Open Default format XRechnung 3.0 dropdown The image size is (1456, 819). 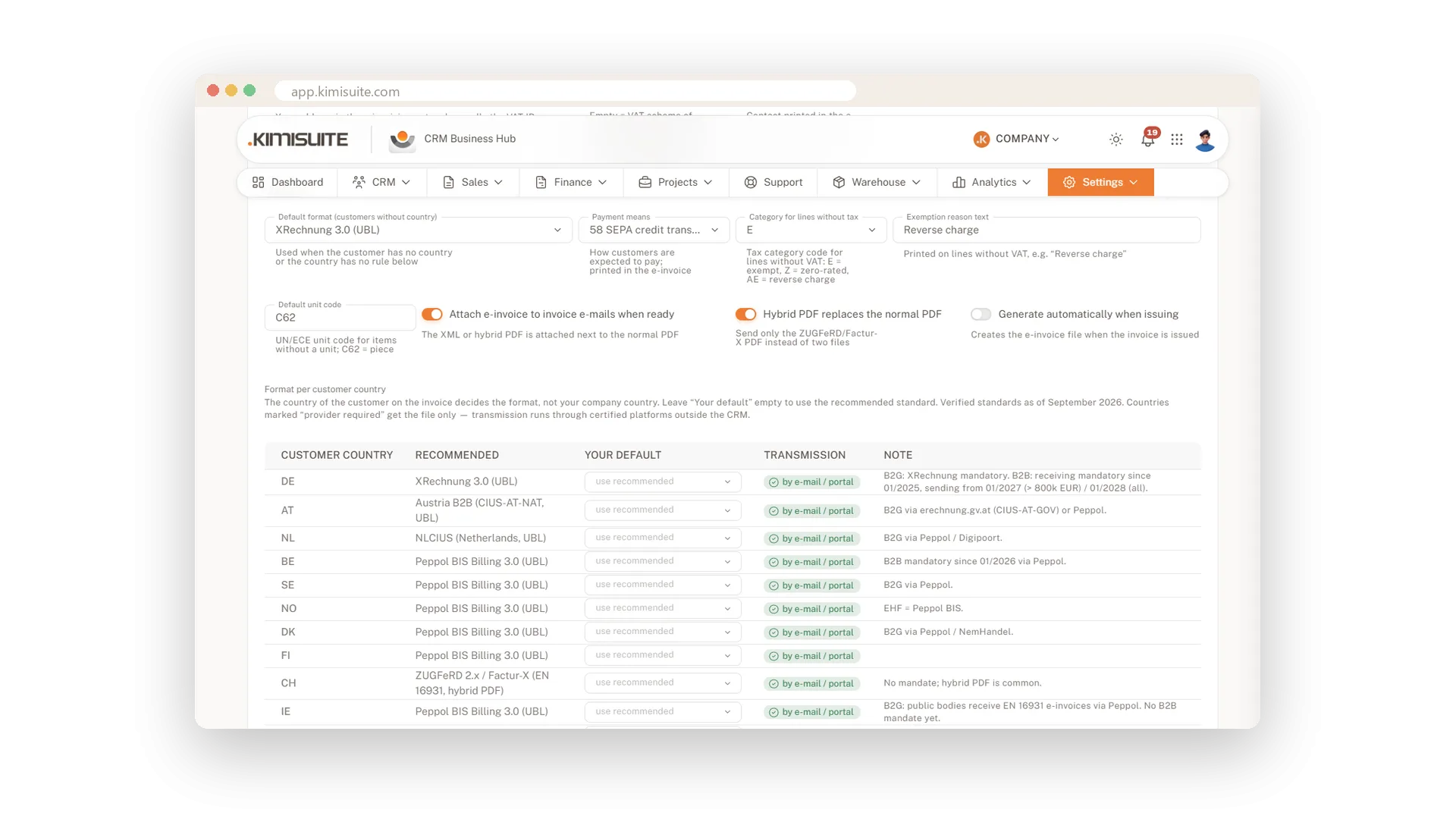coord(418,230)
